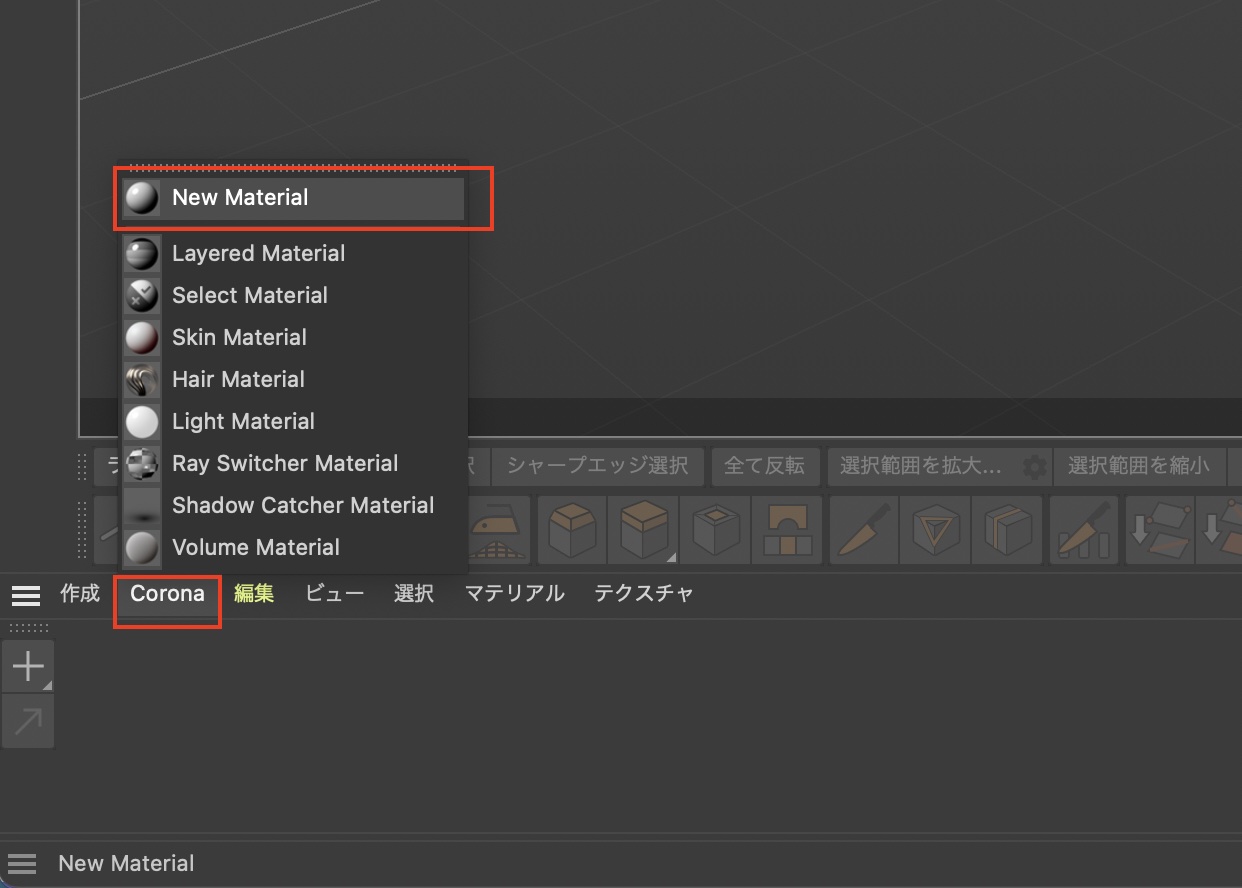1242x888 pixels.
Task: Click the Ray Switcher Material checkered icon
Action: click(142, 464)
